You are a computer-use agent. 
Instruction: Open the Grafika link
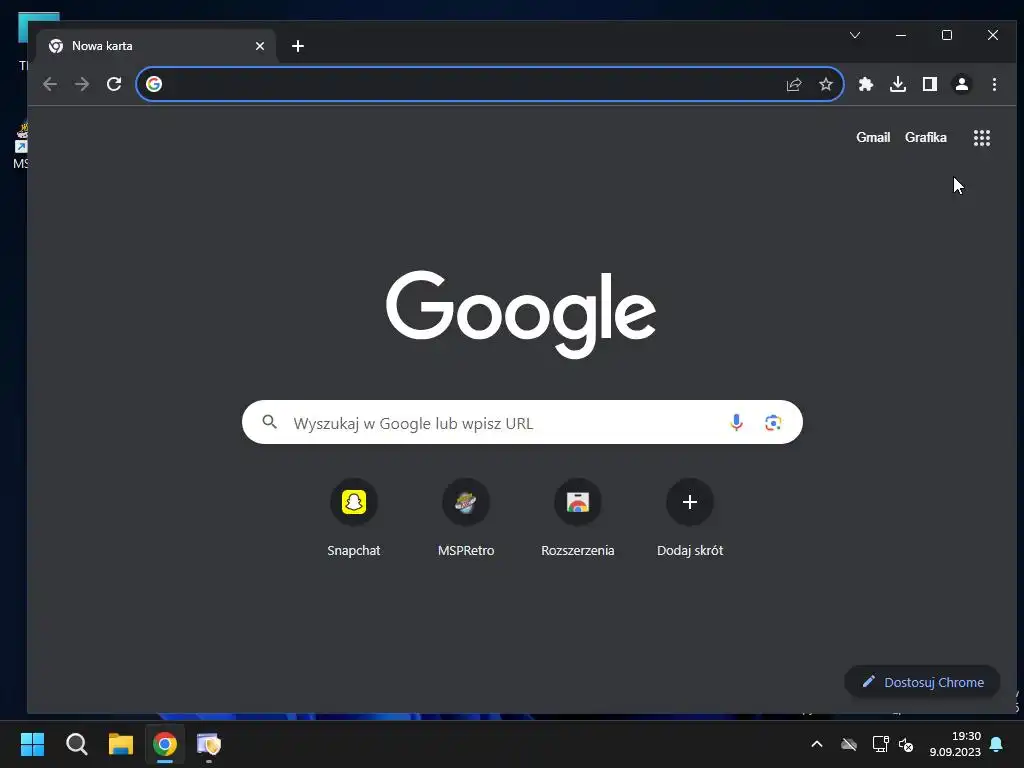(x=925, y=138)
